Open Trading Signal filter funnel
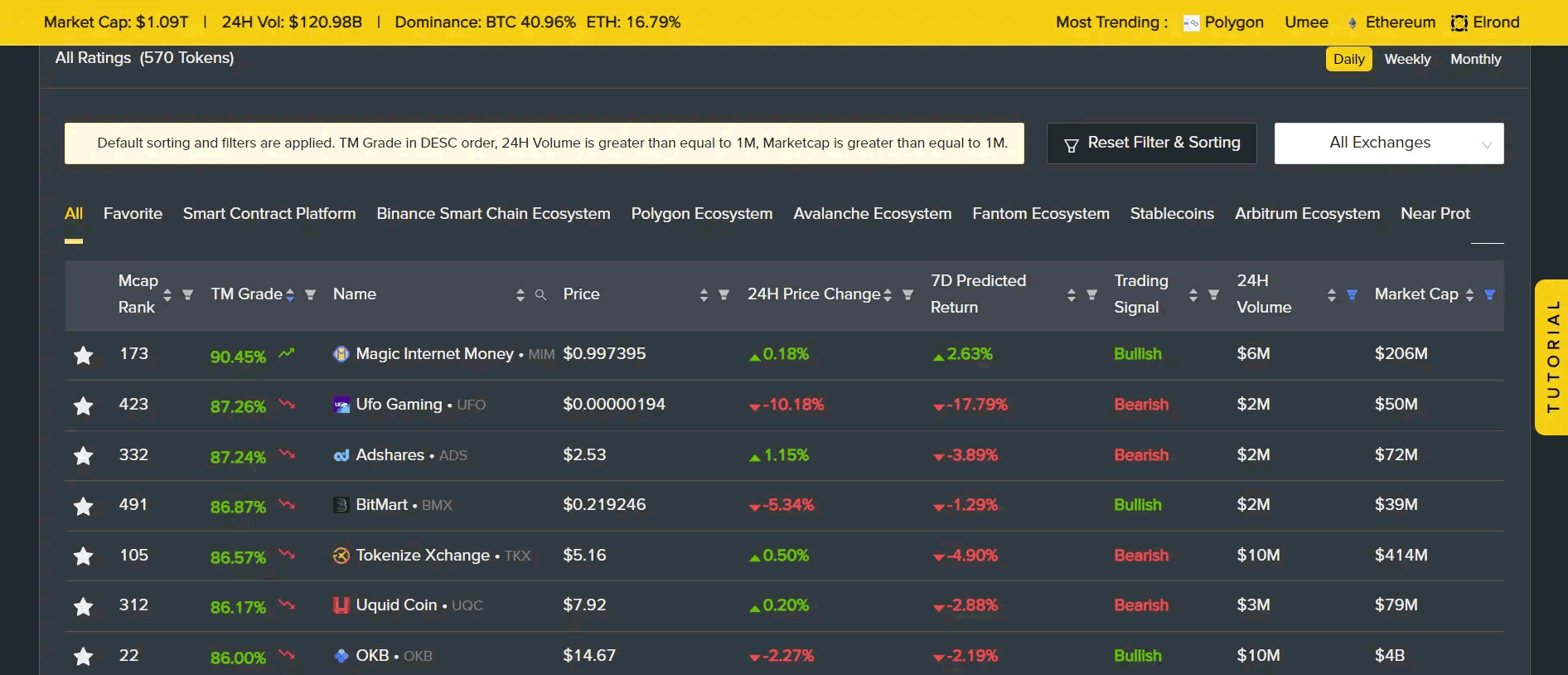 1214,295
